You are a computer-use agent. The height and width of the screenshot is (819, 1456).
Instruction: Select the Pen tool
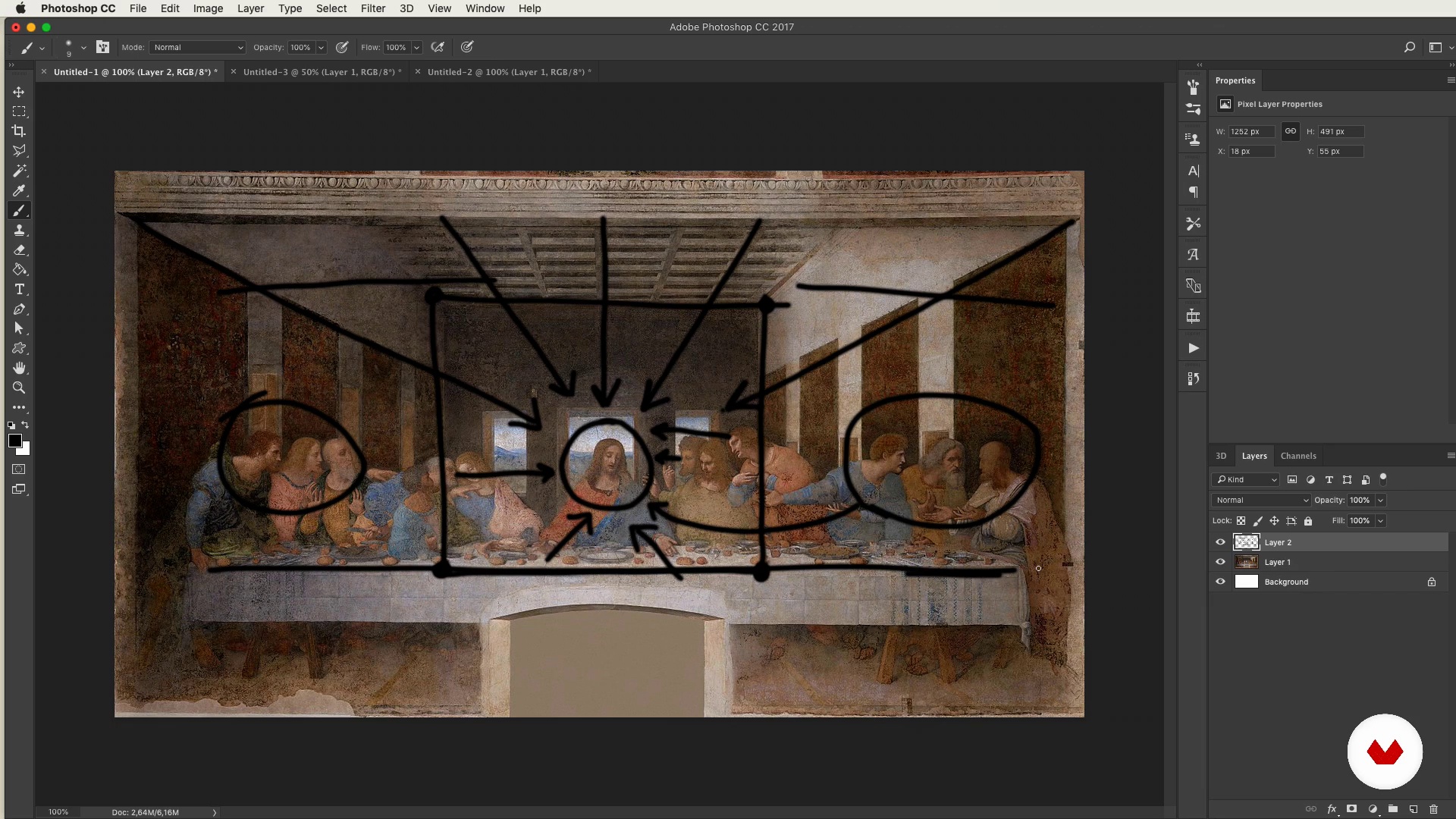tap(19, 309)
